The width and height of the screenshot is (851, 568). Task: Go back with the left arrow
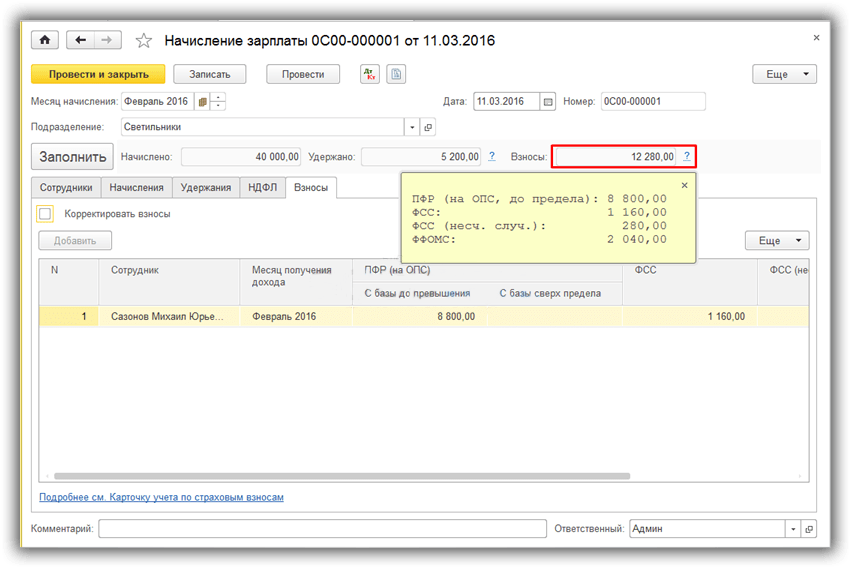pos(80,40)
